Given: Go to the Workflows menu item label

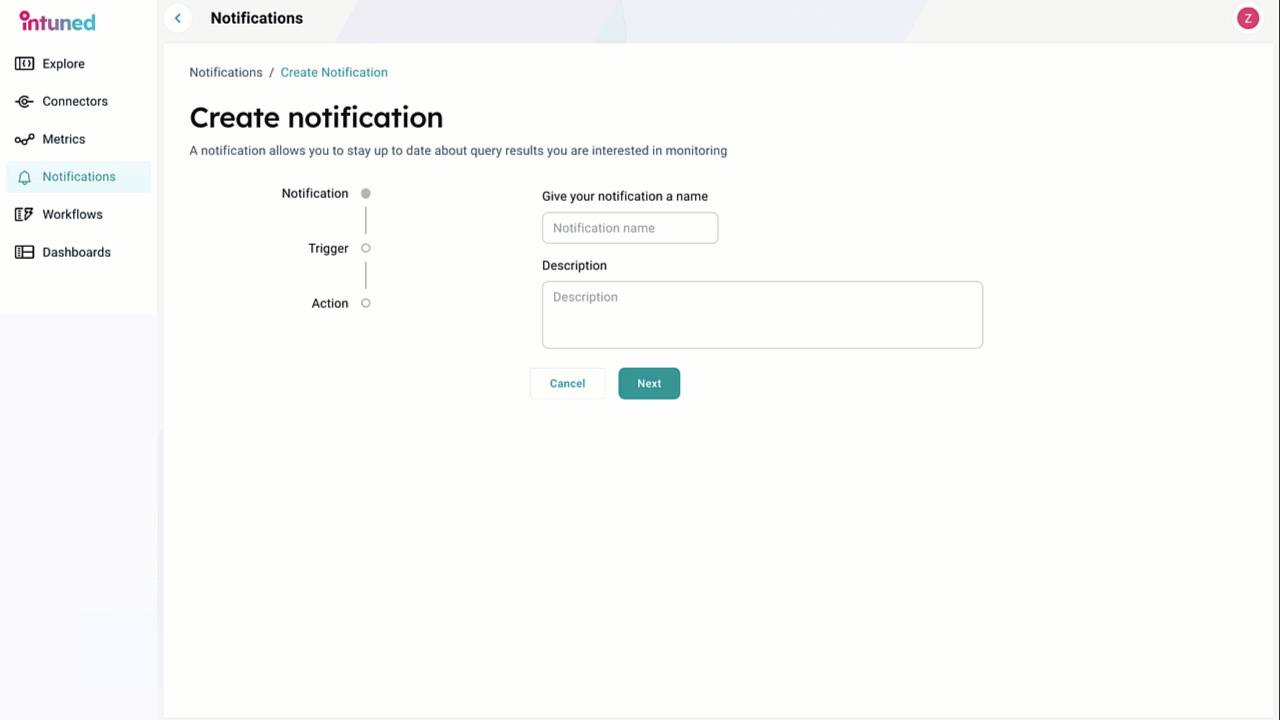Looking at the screenshot, I should pyautogui.click(x=72, y=215).
